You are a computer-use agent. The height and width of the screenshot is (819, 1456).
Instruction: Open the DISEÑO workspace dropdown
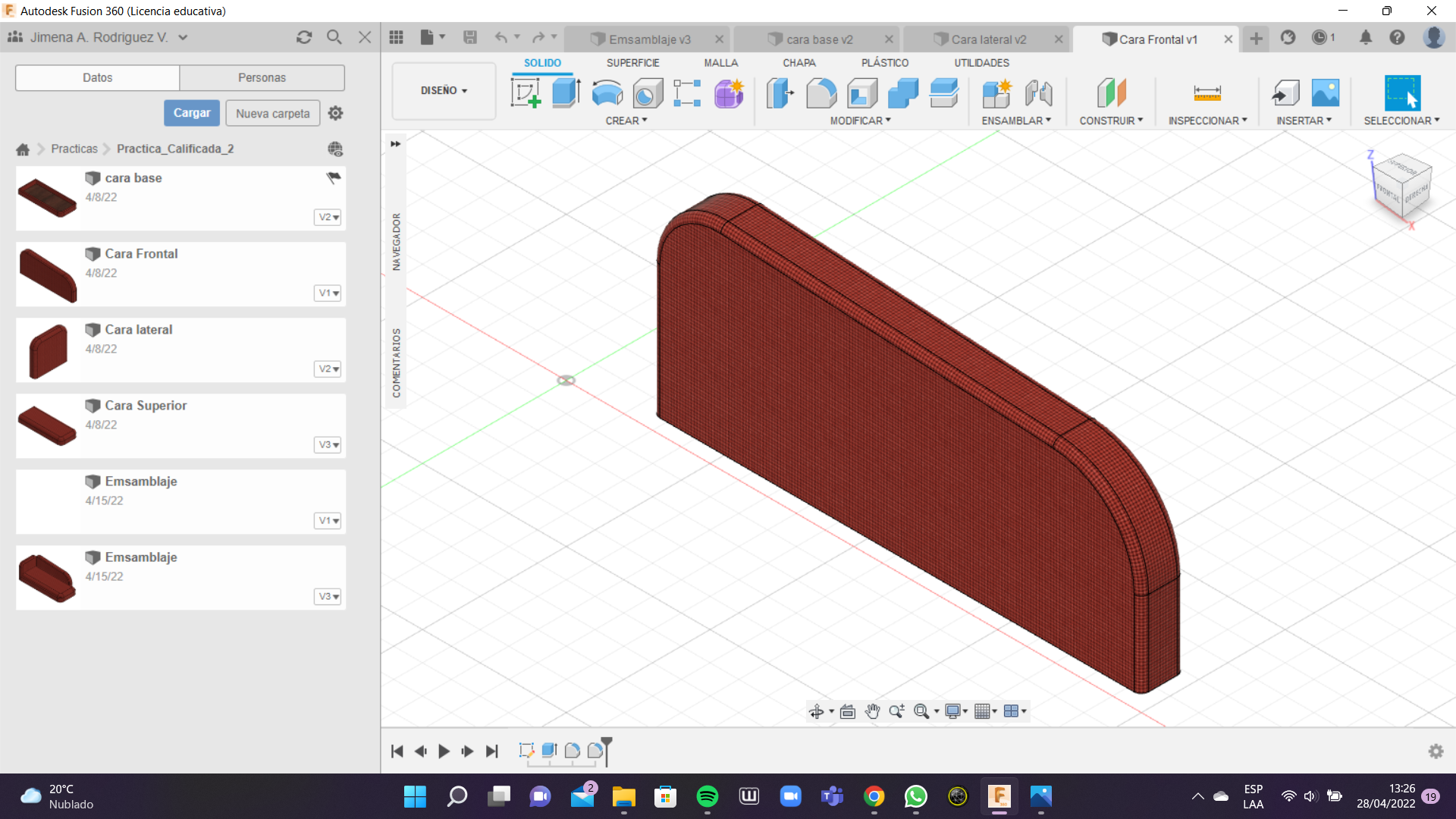(x=444, y=90)
